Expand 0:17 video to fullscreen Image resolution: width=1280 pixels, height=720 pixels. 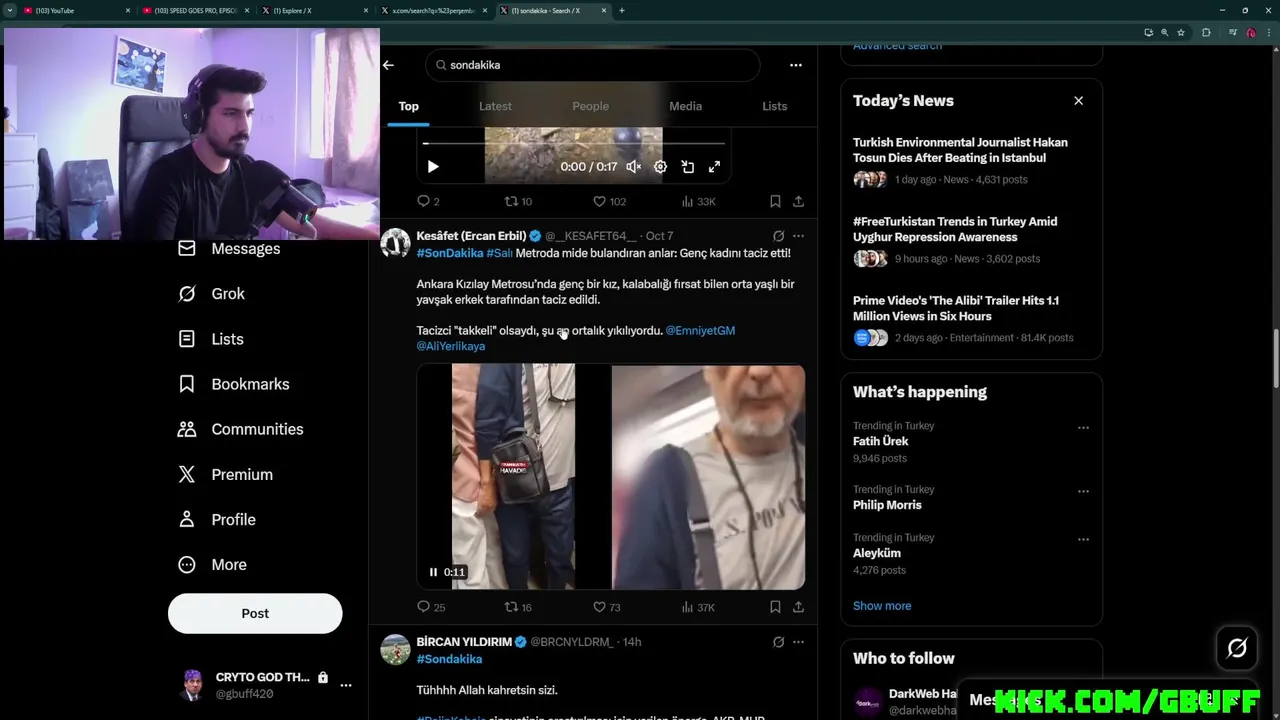714,167
